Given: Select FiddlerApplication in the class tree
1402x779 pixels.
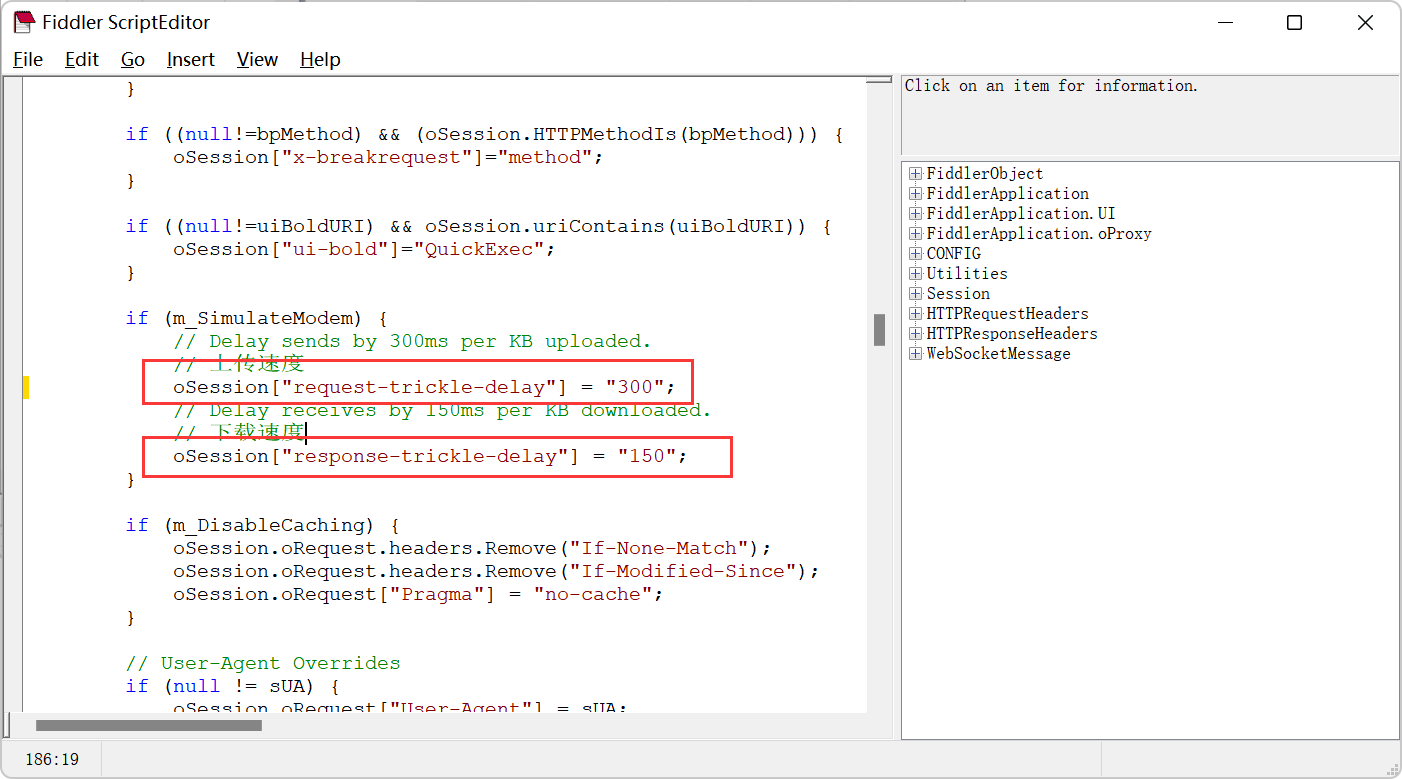Looking at the screenshot, I should pyautogui.click(x=1008, y=194).
